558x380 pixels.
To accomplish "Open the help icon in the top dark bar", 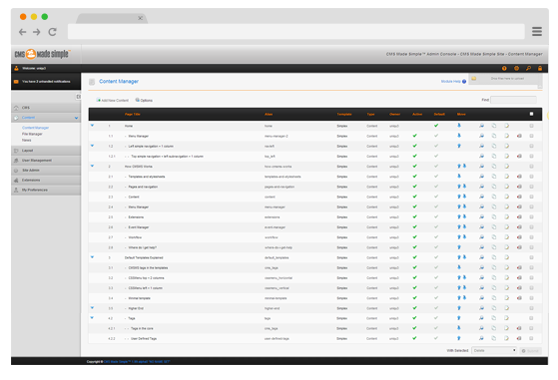I will 504,68.
